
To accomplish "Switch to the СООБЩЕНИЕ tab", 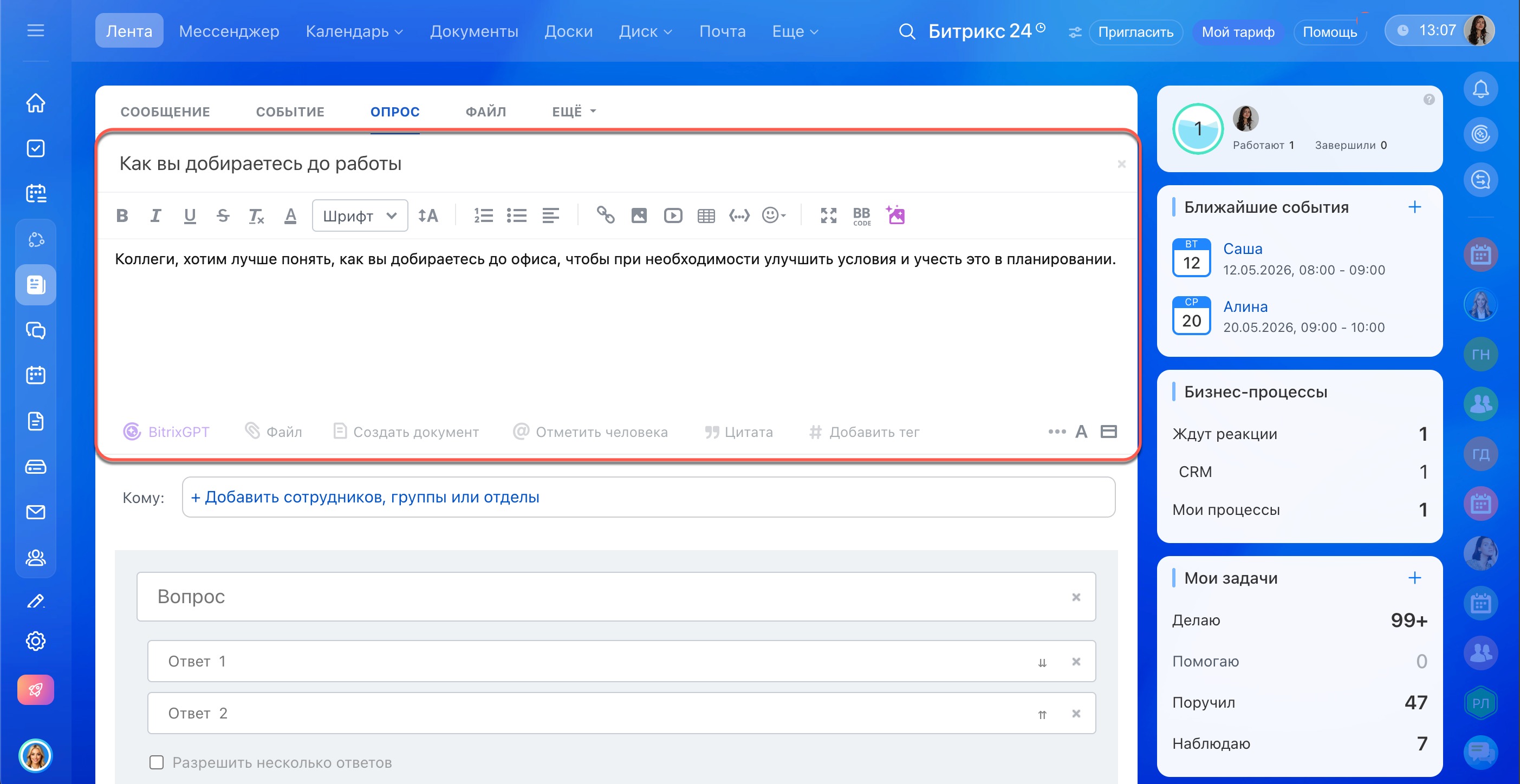I will tap(165, 112).
